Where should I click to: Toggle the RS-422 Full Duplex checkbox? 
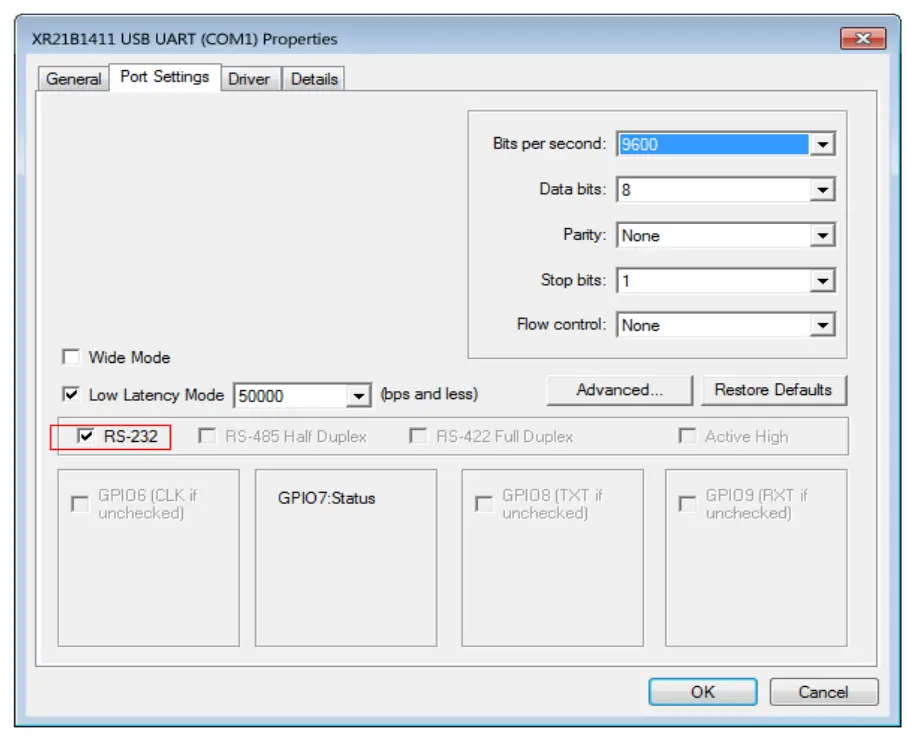(417, 435)
